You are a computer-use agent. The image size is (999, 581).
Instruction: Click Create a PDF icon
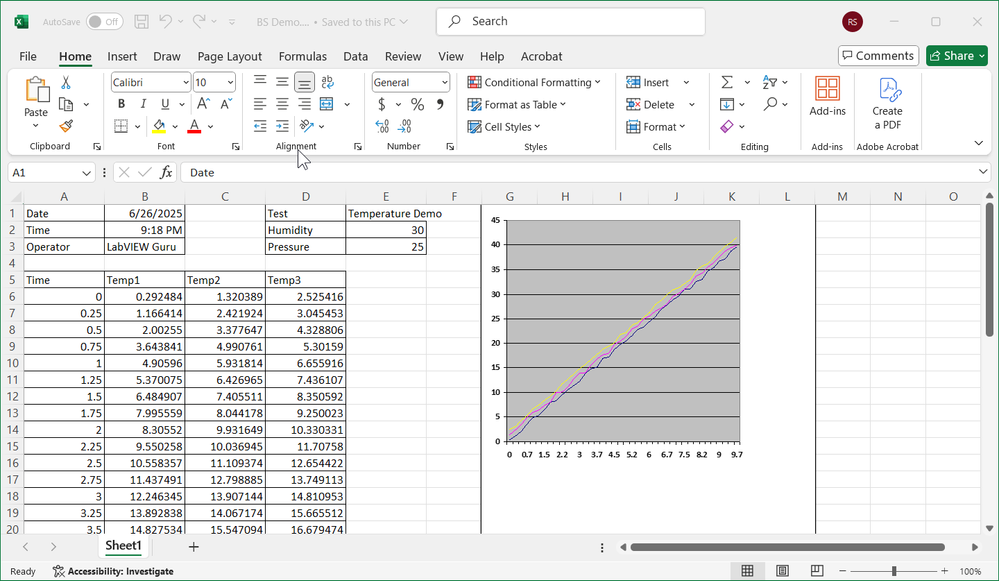click(x=886, y=101)
